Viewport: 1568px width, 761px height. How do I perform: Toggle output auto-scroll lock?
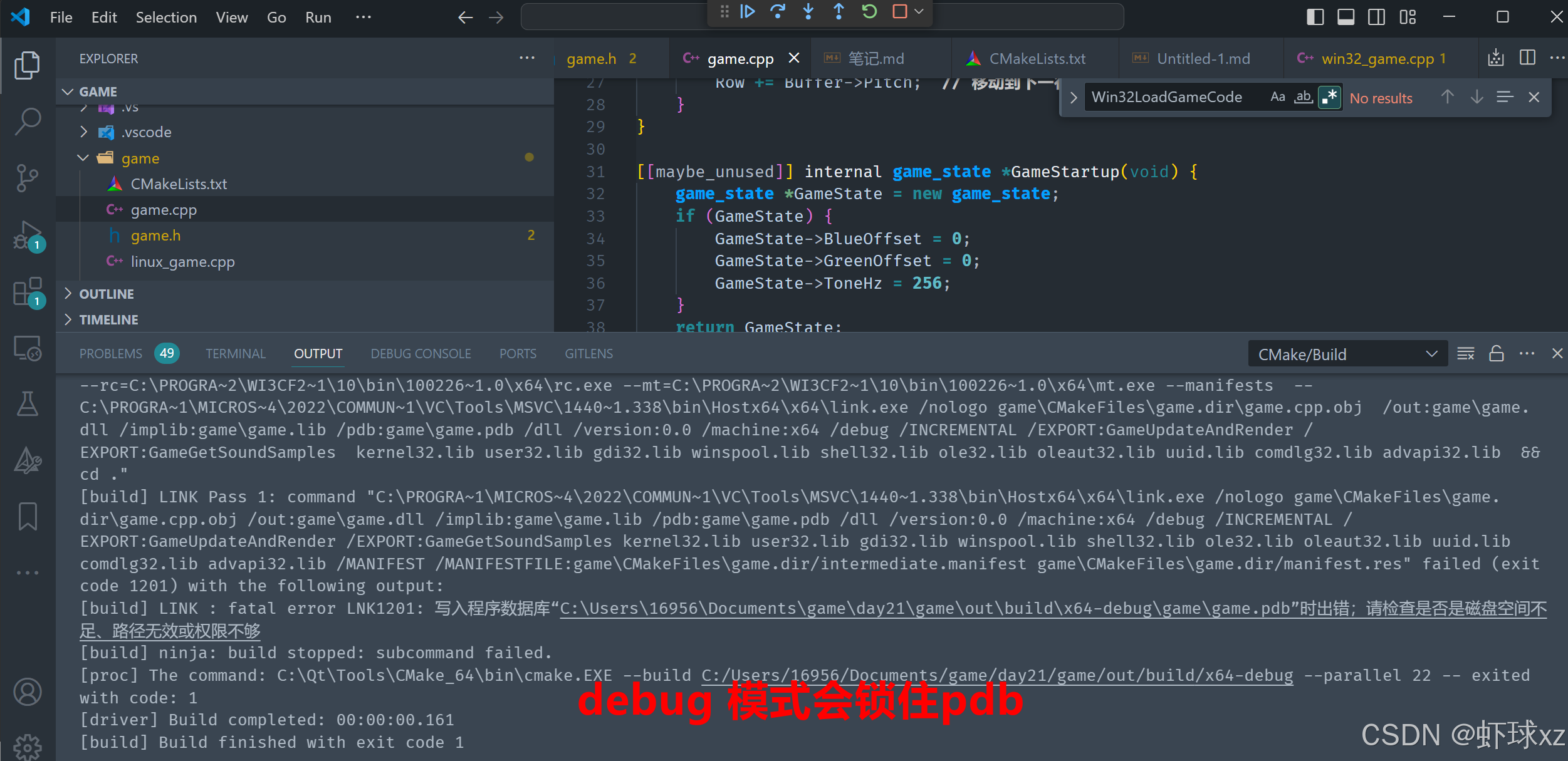(1497, 354)
